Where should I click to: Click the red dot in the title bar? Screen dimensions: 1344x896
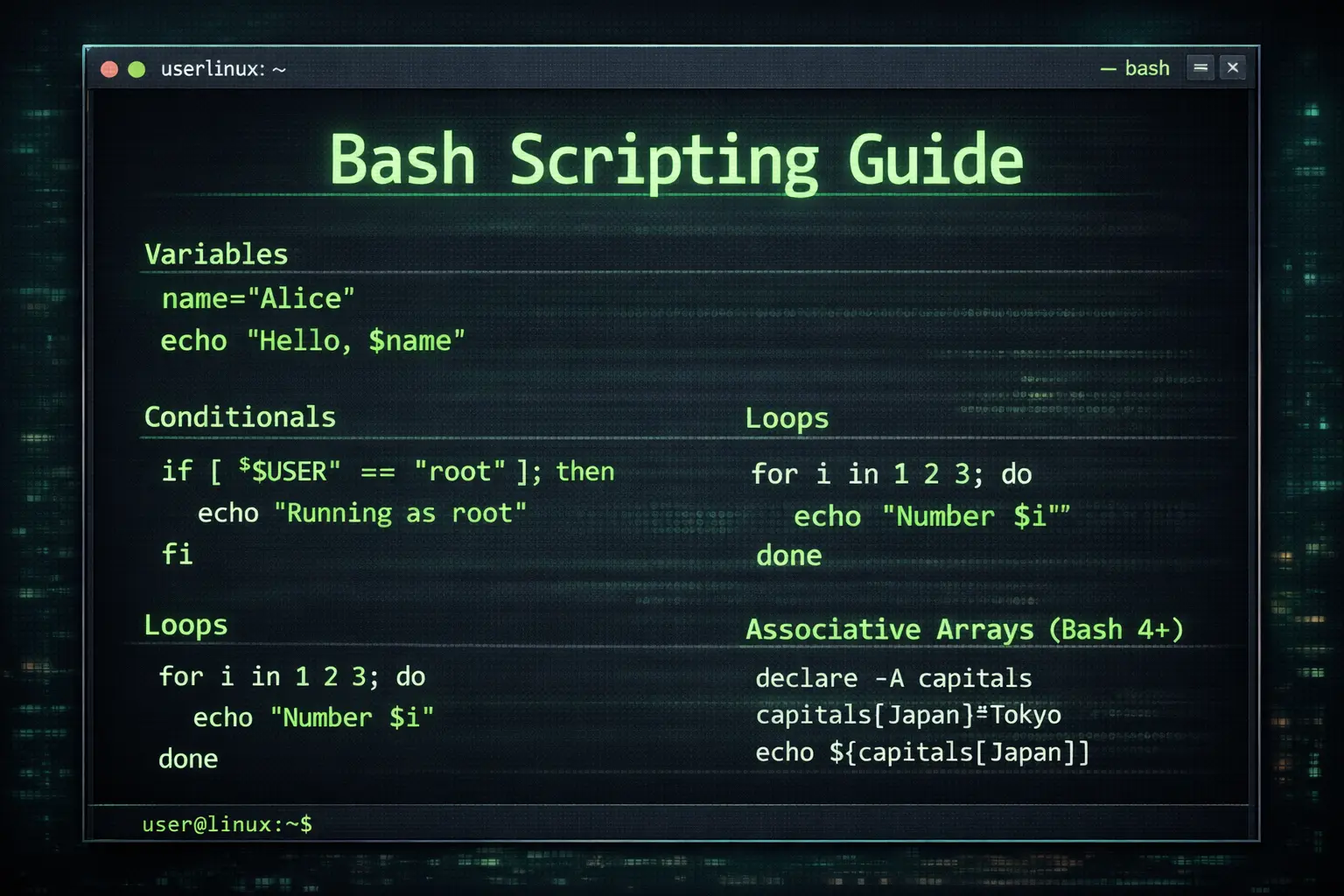coord(109,69)
